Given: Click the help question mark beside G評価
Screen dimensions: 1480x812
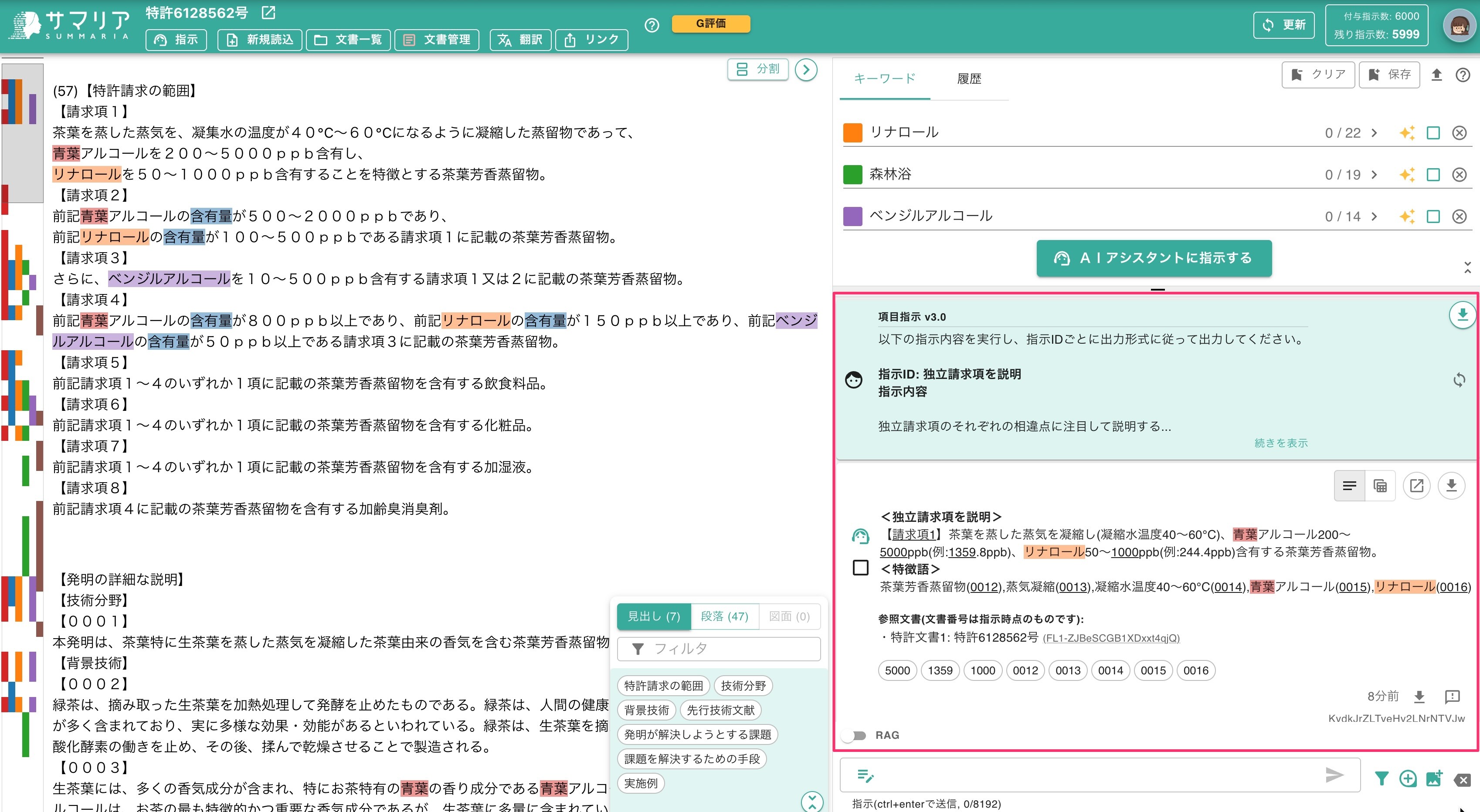Looking at the screenshot, I should pyautogui.click(x=652, y=25).
